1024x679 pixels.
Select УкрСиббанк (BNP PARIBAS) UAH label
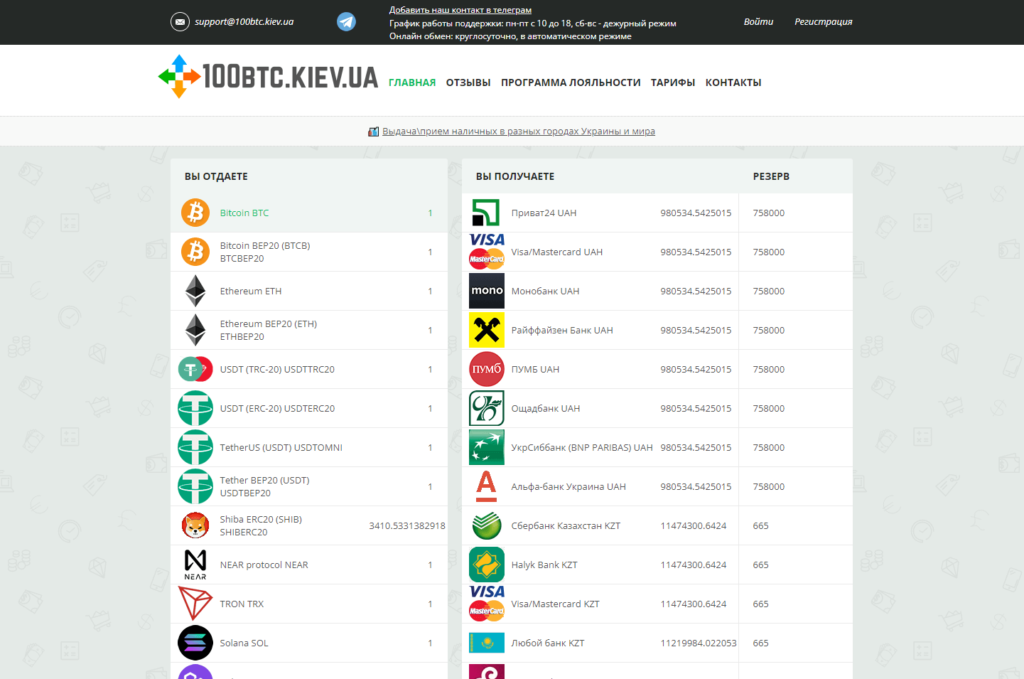coord(582,448)
